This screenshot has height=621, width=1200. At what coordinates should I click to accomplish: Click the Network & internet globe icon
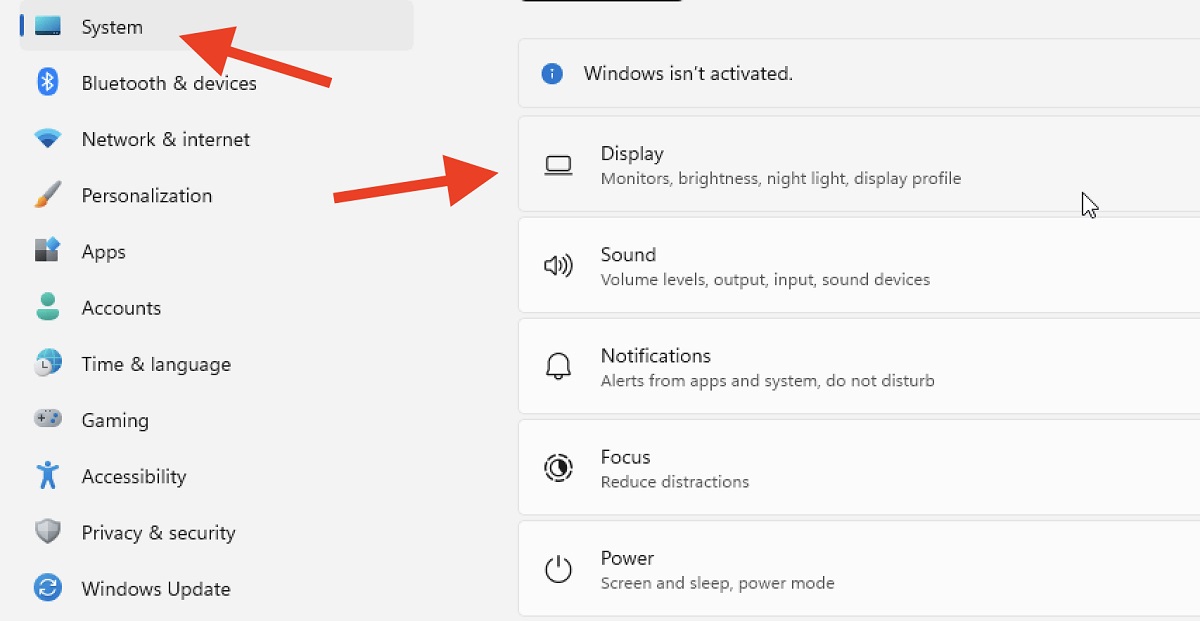[47, 139]
